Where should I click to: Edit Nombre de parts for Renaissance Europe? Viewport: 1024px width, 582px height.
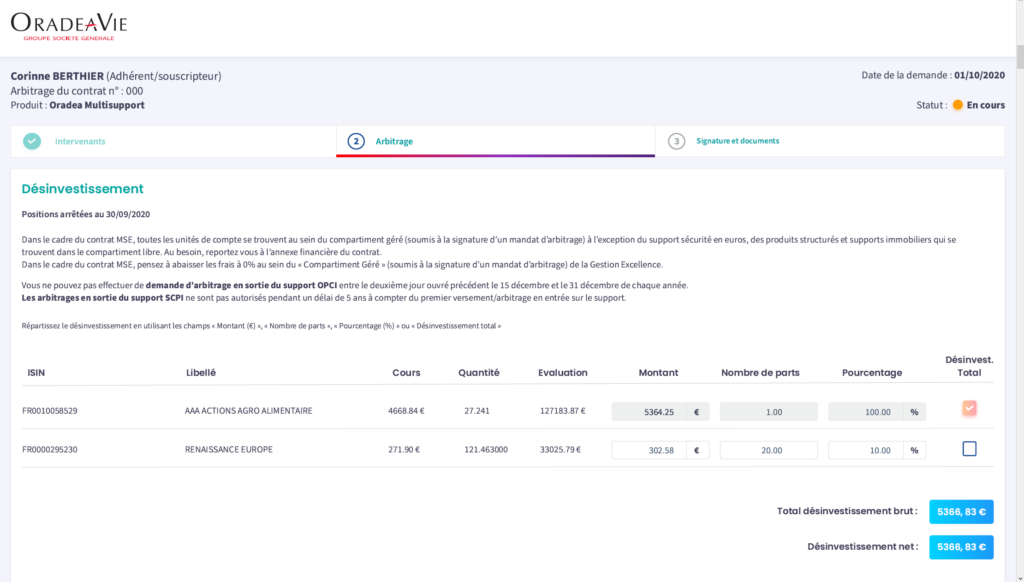tap(768, 450)
